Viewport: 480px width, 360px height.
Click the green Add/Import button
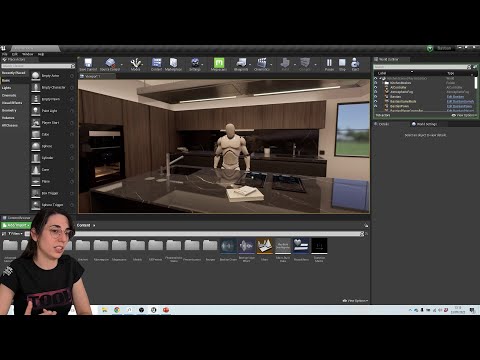tap(16, 226)
